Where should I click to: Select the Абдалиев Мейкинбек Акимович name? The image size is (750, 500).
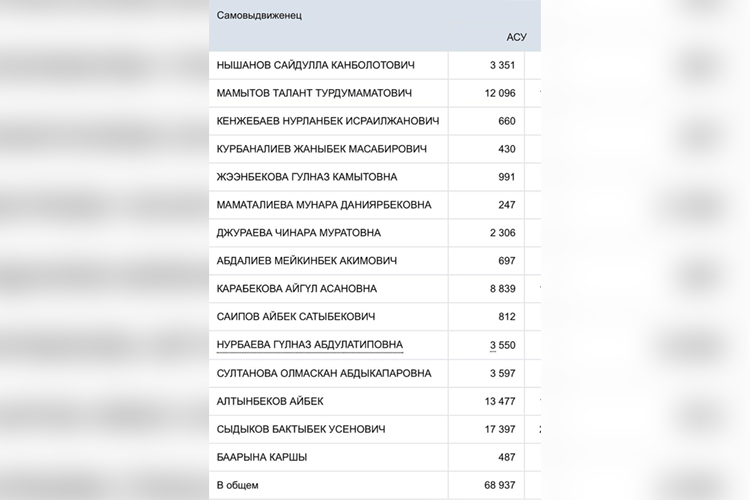coord(307,261)
